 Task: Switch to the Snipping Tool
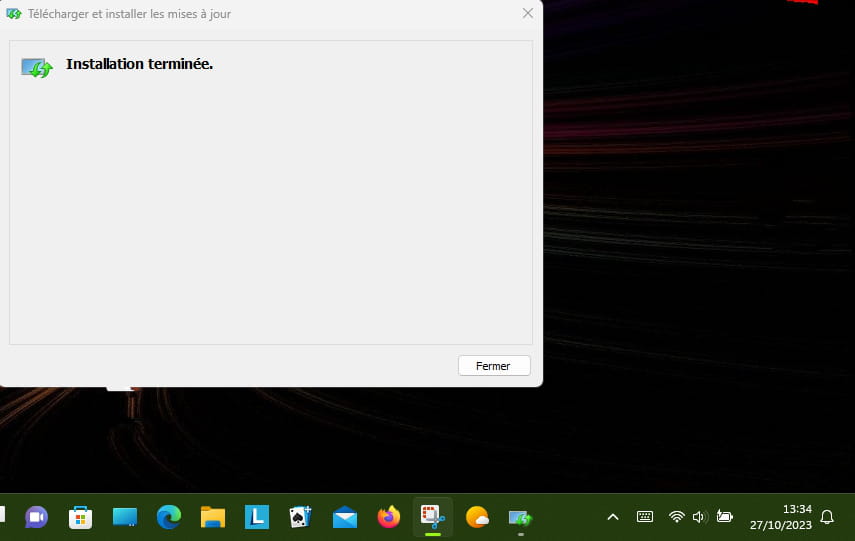tap(432, 517)
